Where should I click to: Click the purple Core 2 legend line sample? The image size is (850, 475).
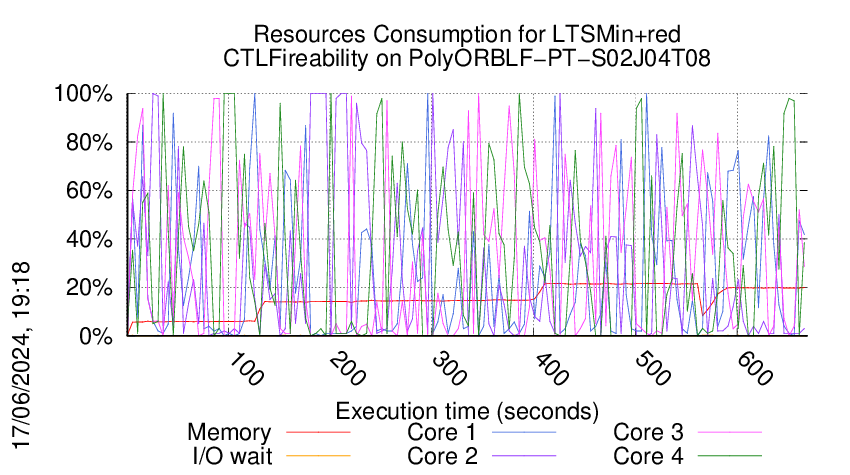coord(524,456)
